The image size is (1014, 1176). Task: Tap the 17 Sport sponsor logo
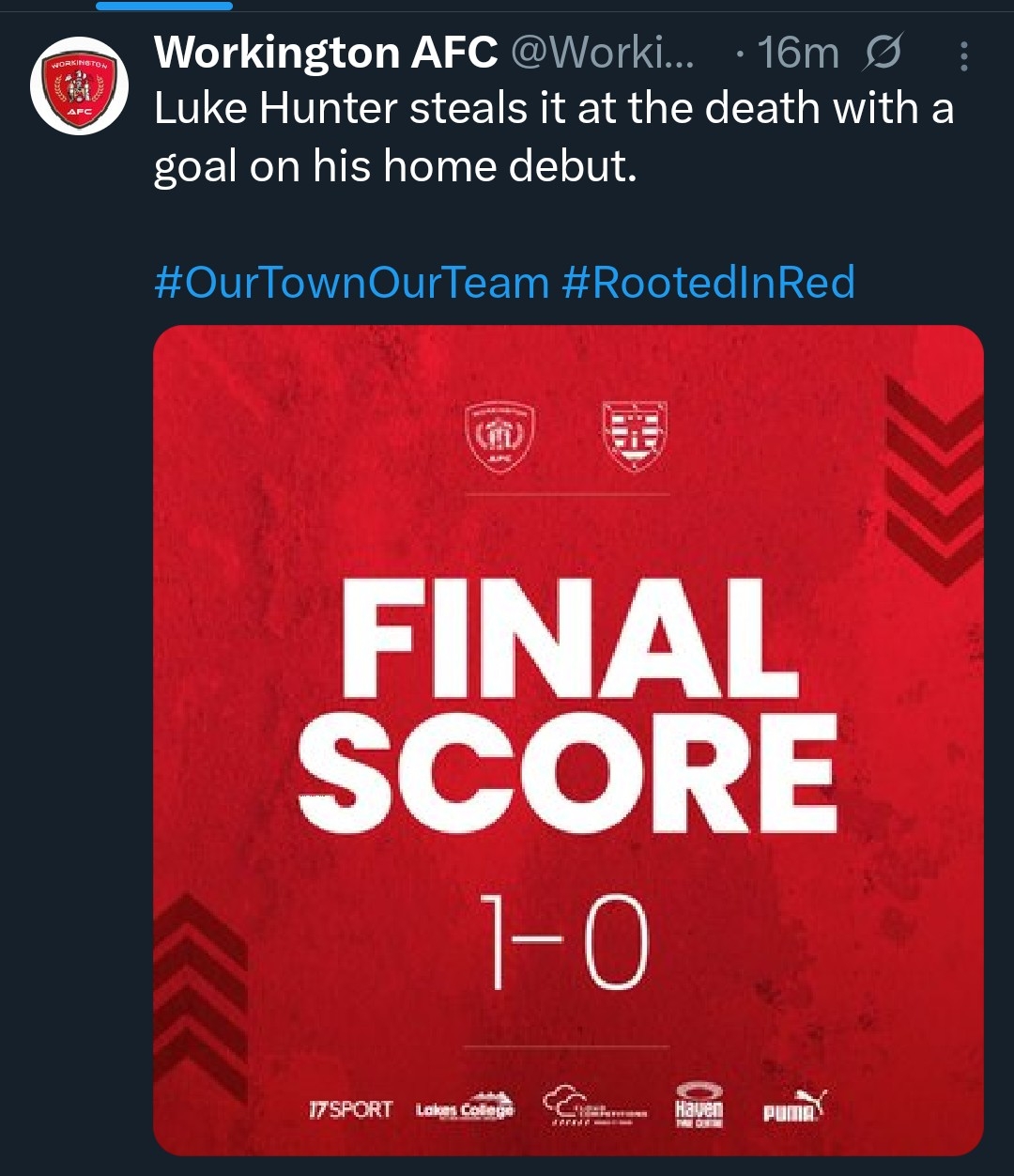(350, 1109)
